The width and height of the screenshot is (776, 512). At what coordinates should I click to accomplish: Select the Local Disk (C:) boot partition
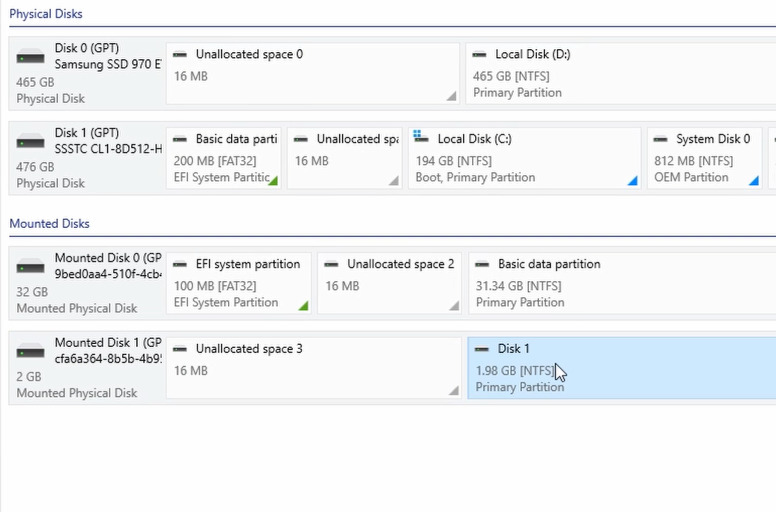coord(525,158)
